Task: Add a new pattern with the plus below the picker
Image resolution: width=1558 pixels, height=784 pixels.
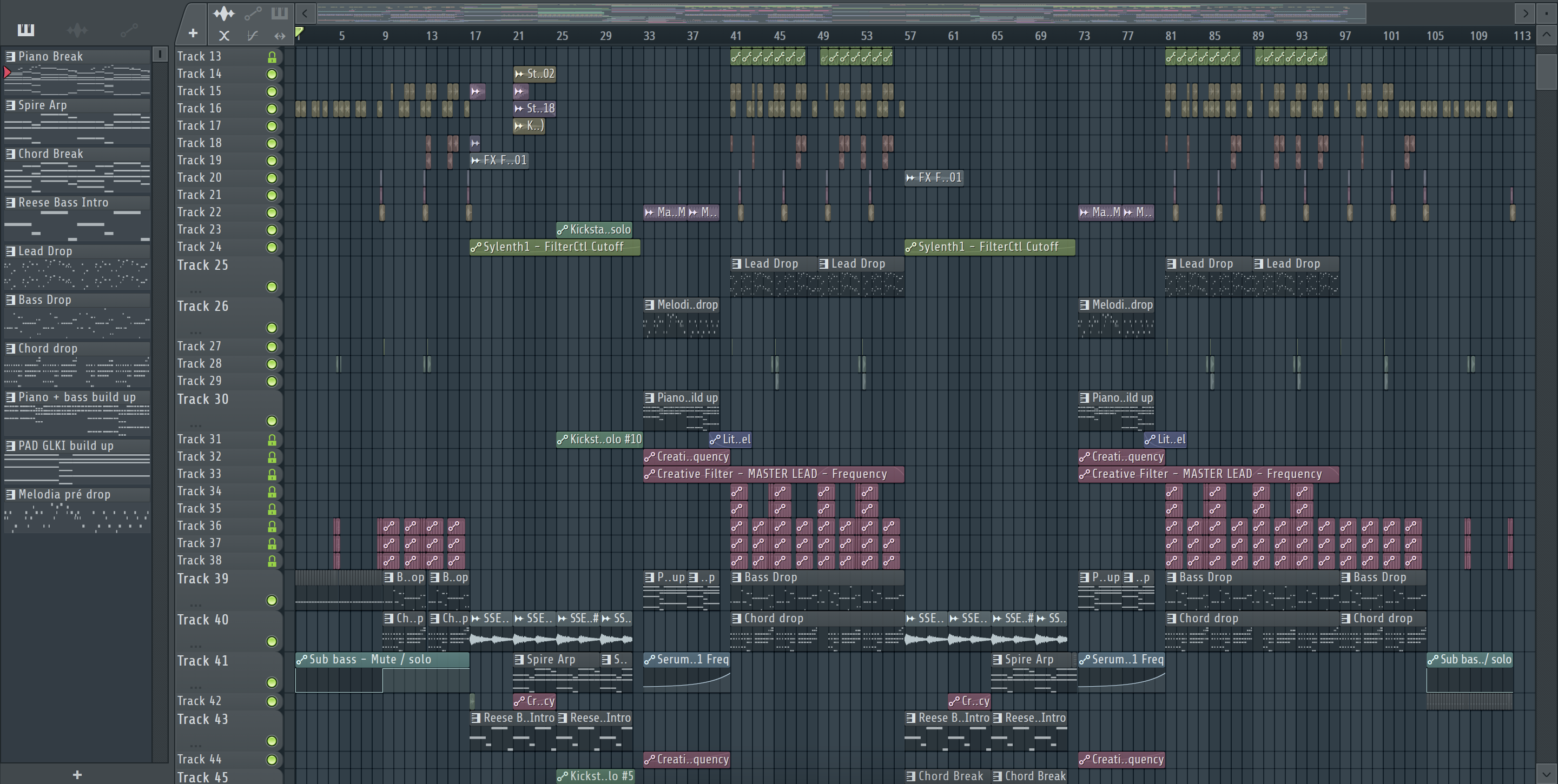Action: [77, 774]
